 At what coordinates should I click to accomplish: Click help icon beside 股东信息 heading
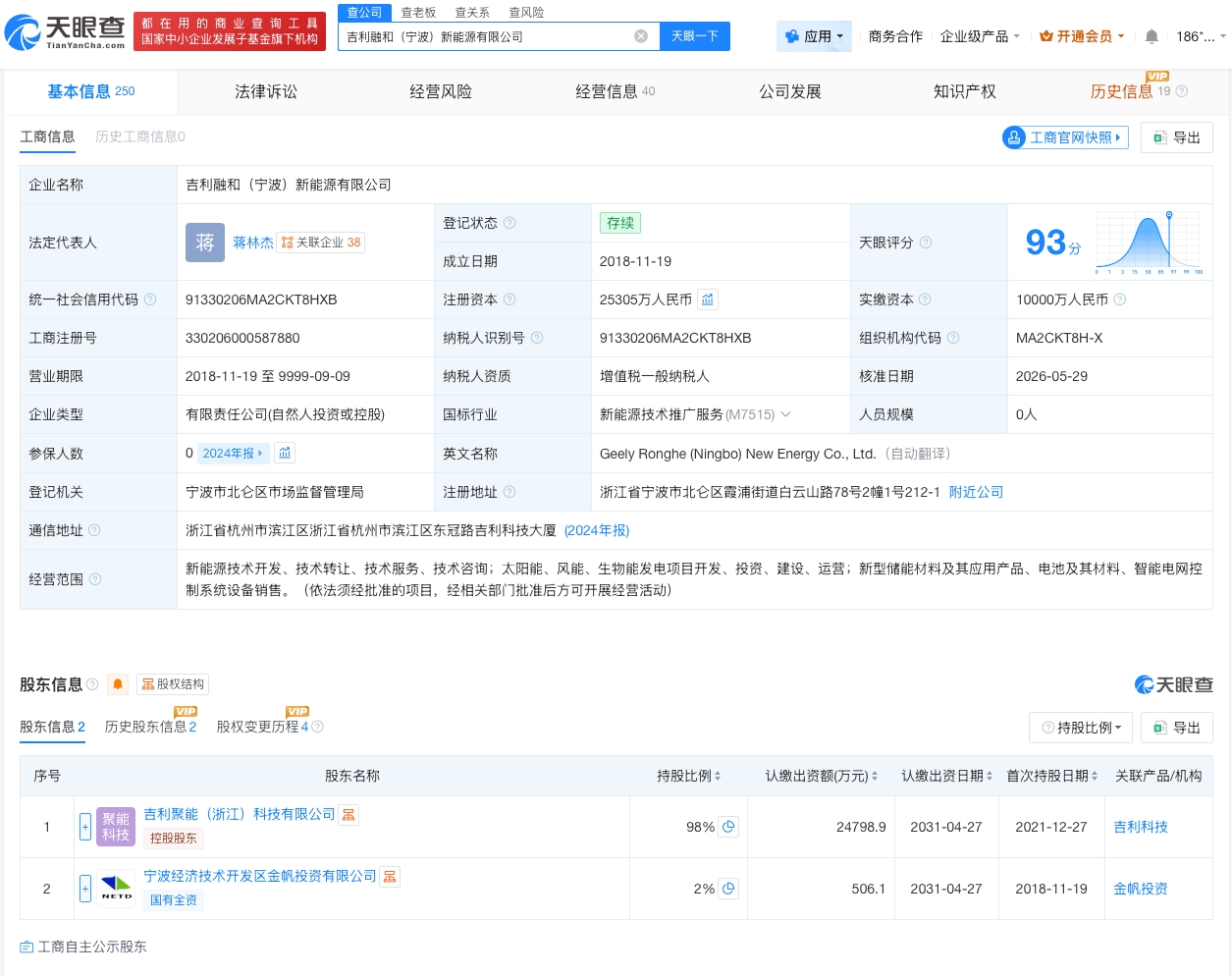[x=92, y=684]
